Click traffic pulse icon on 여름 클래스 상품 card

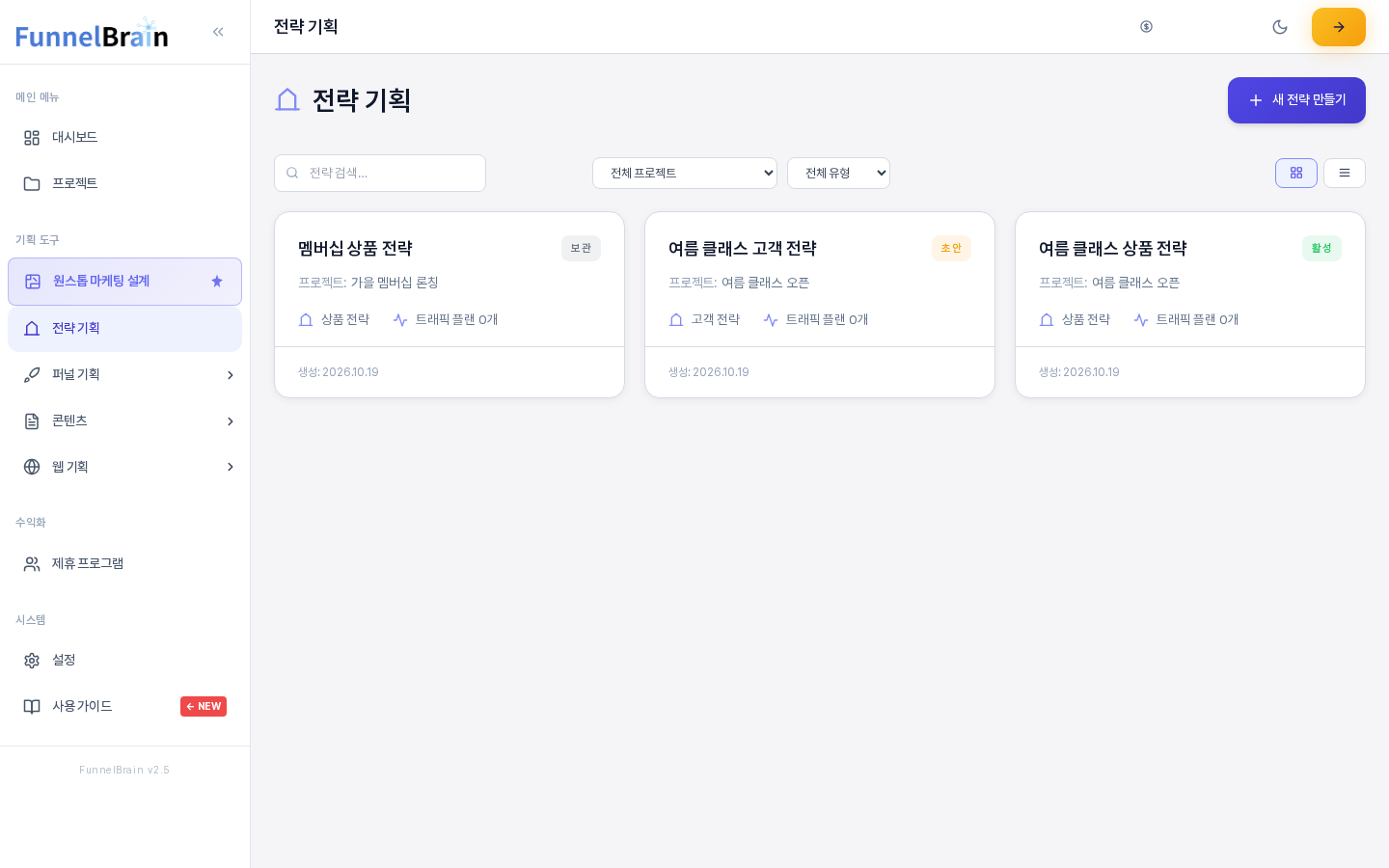1141,320
